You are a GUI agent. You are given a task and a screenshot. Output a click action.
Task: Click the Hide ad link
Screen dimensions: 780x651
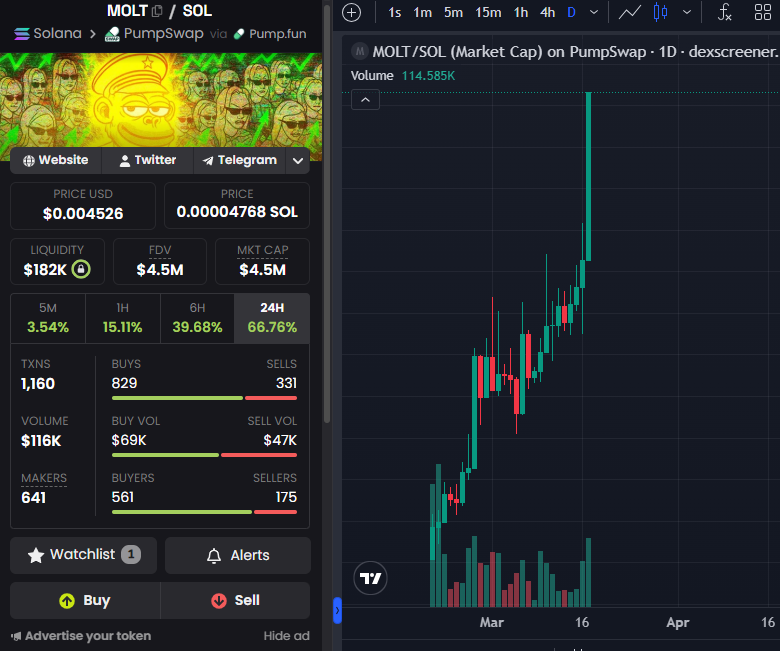click(x=287, y=636)
